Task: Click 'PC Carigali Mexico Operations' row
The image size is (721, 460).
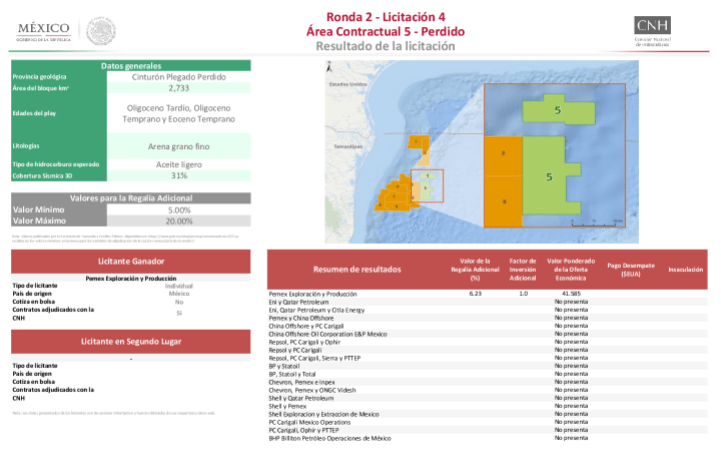Action: click(487, 422)
